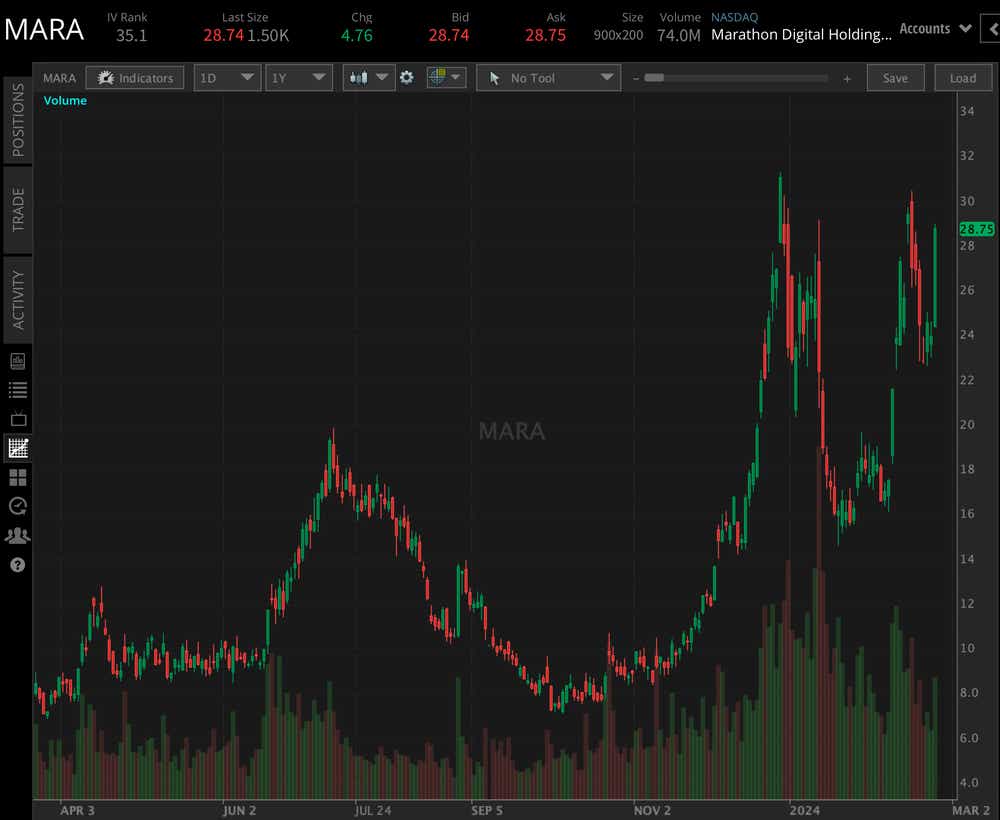Click the Save button
The image size is (1000, 820).
pos(895,78)
